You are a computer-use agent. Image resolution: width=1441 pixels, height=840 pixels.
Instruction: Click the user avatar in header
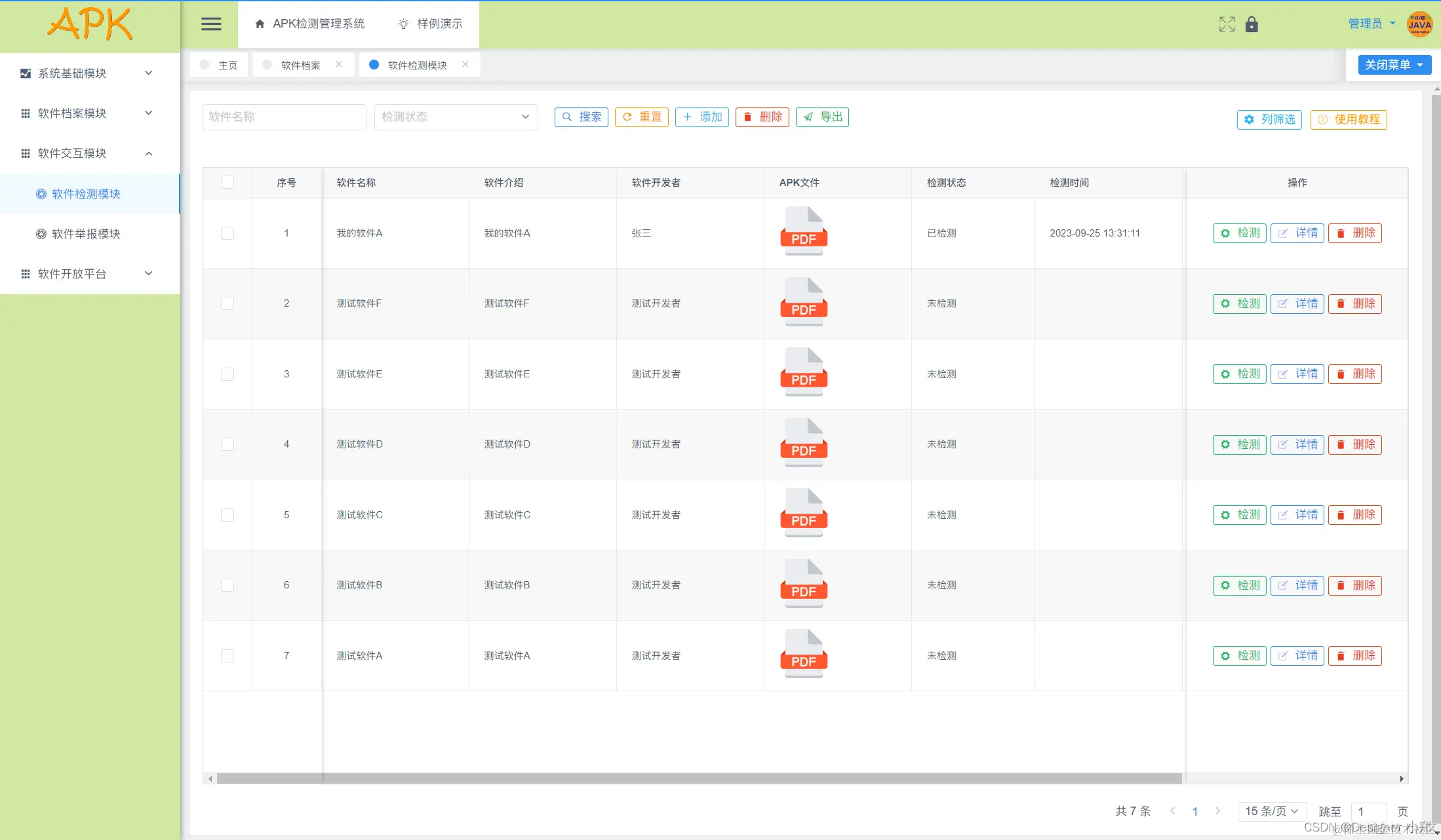click(x=1419, y=24)
